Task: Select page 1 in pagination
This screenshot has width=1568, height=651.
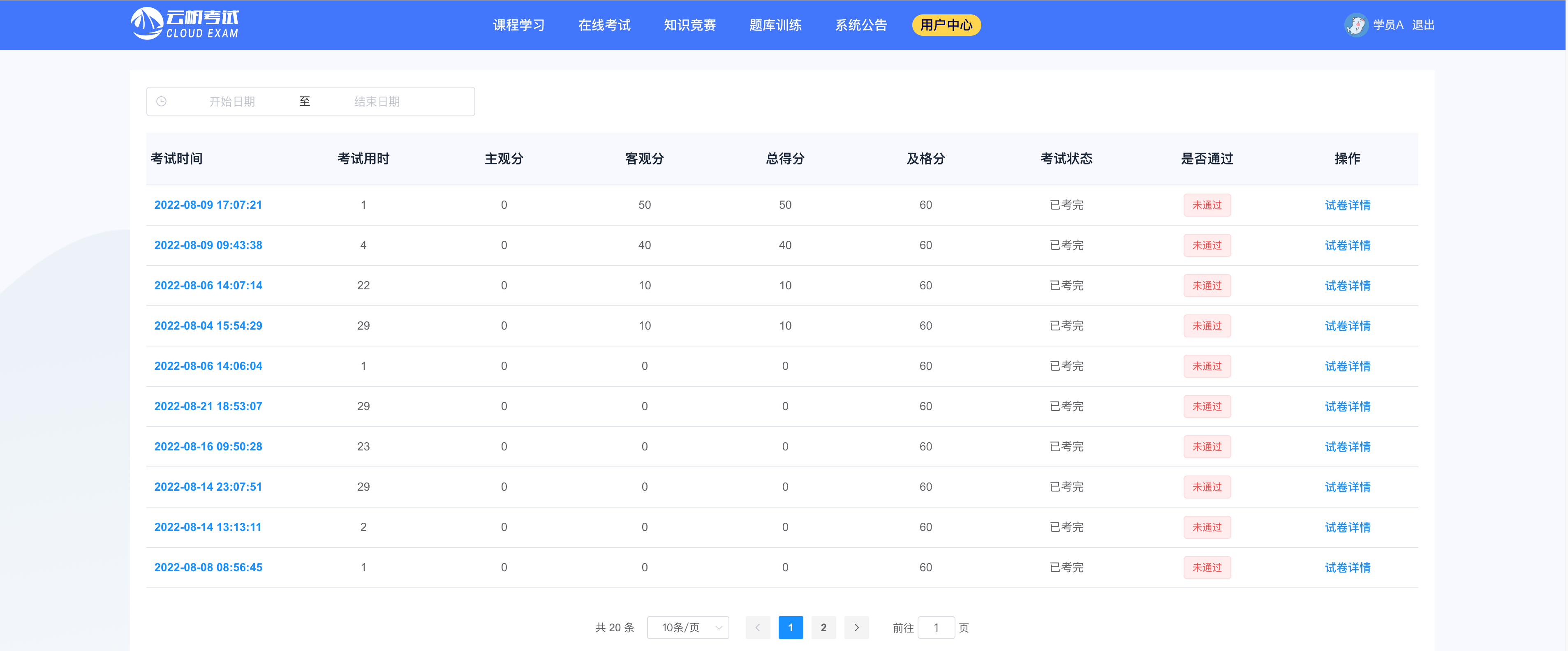Action: (x=790, y=627)
